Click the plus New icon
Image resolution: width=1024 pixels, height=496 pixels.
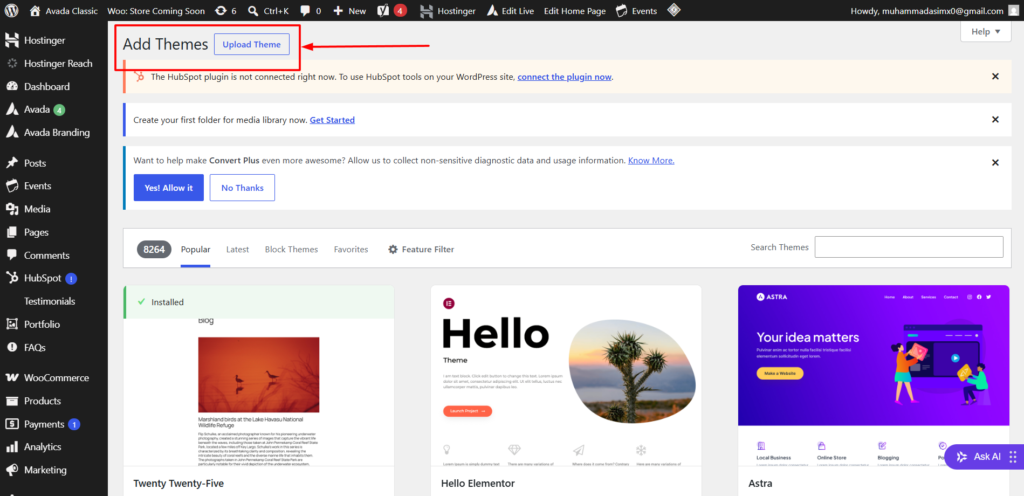click(x=338, y=10)
